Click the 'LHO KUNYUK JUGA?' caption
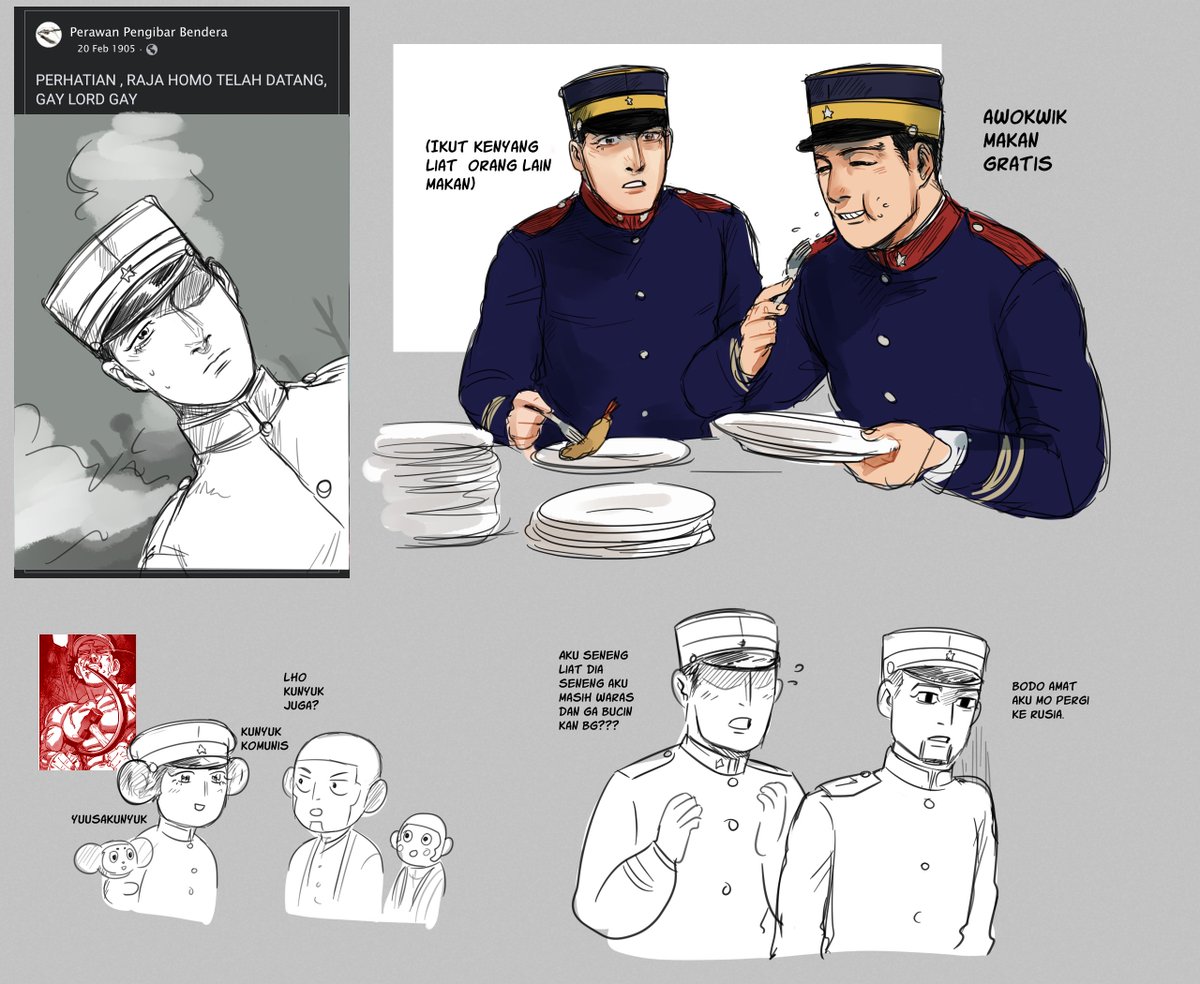The image size is (1200, 984). pos(305,691)
